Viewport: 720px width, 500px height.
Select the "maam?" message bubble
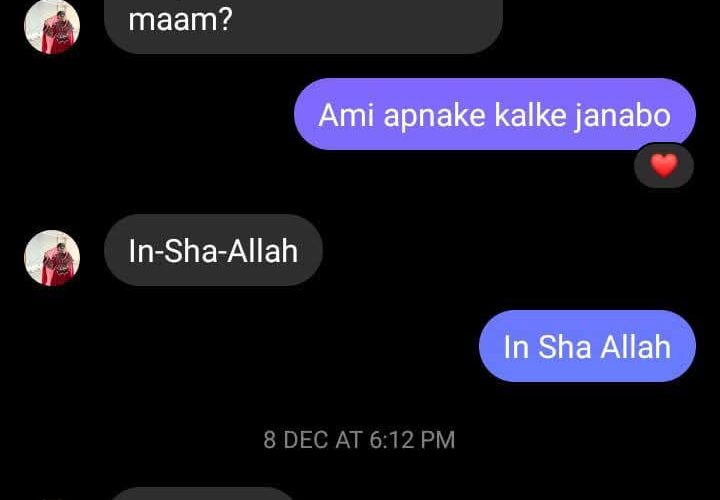(x=303, y=25)
